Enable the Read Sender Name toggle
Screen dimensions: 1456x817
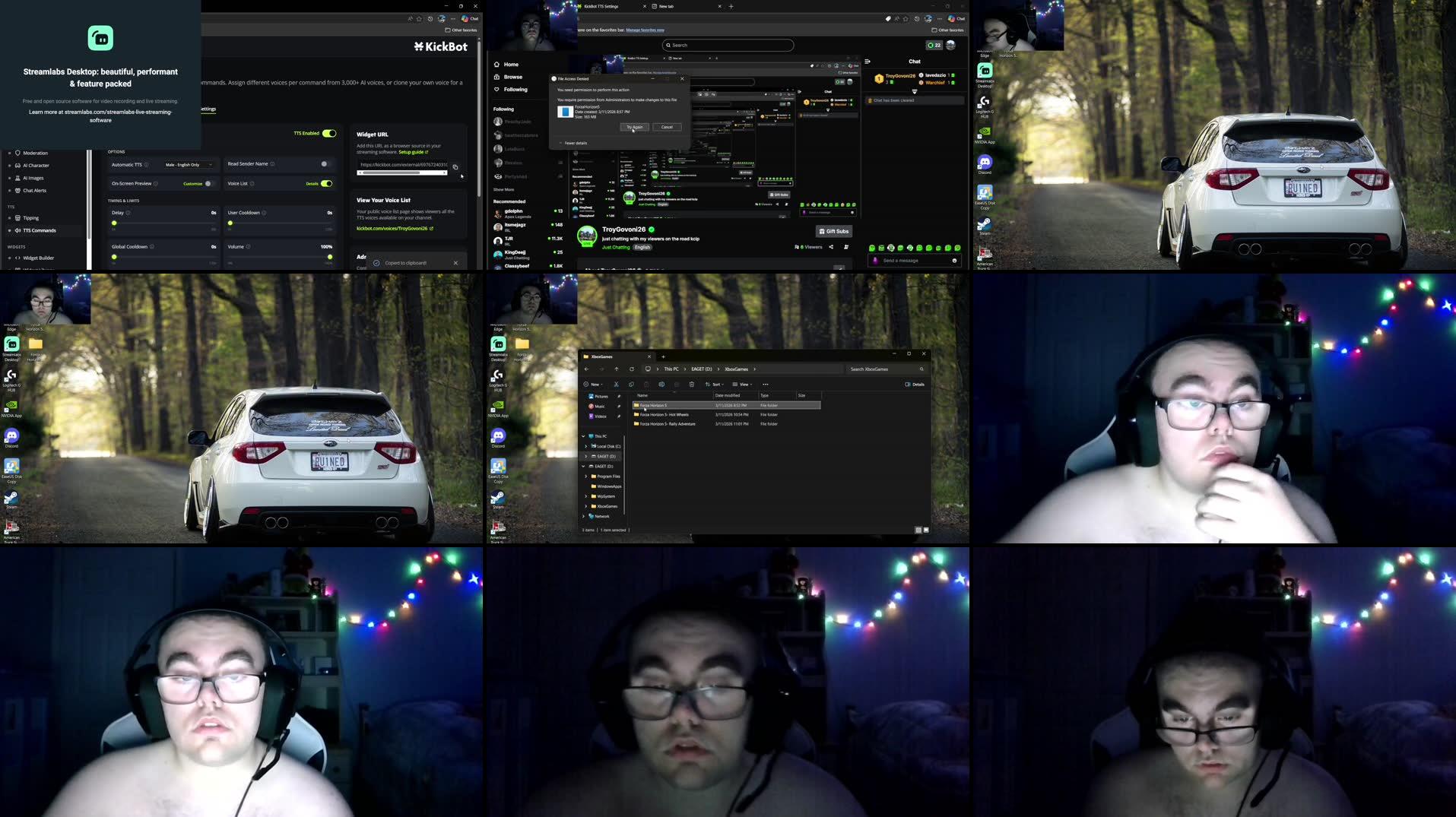[325, 164]
